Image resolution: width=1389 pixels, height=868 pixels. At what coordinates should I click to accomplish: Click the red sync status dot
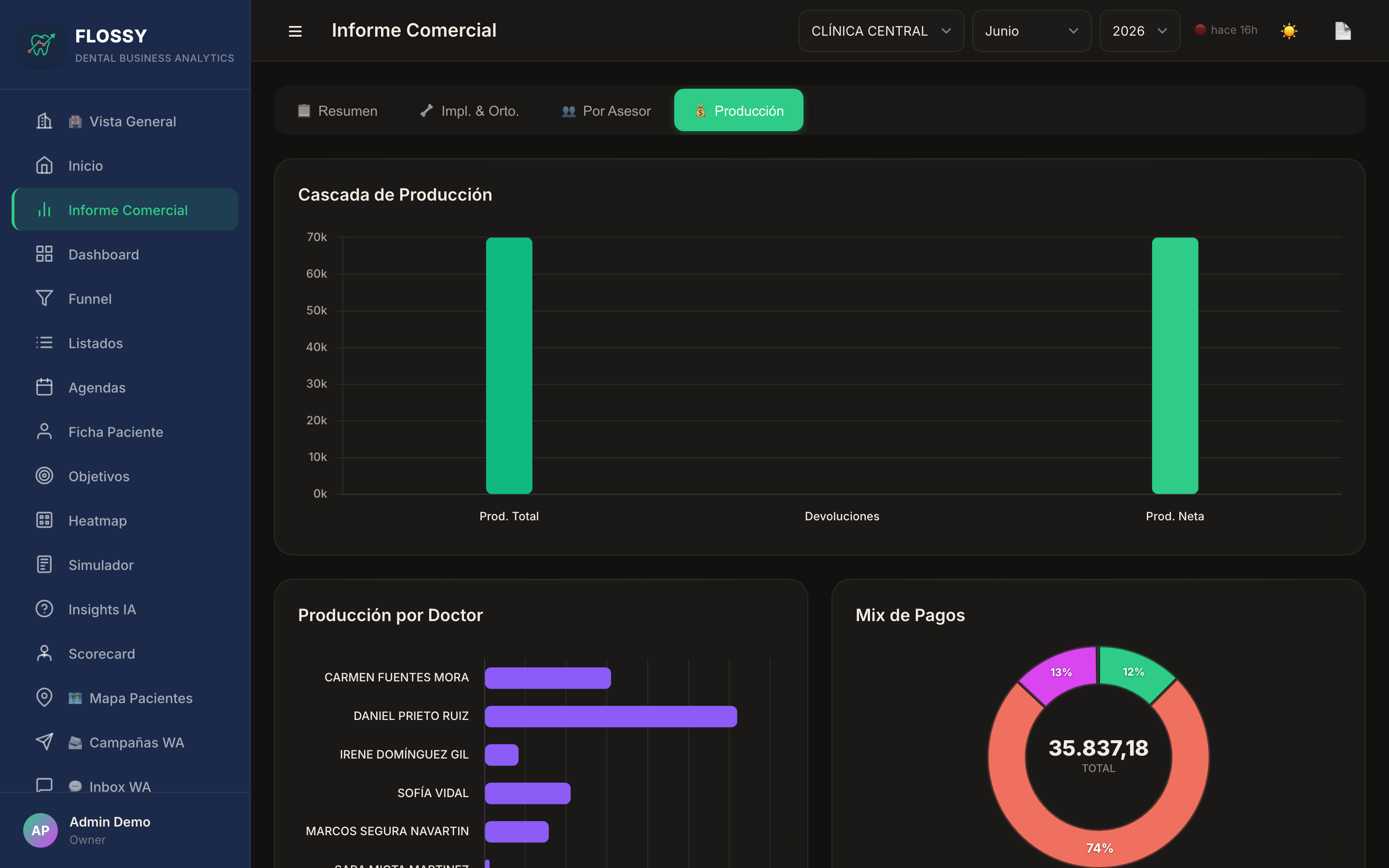coord(1200,30)
